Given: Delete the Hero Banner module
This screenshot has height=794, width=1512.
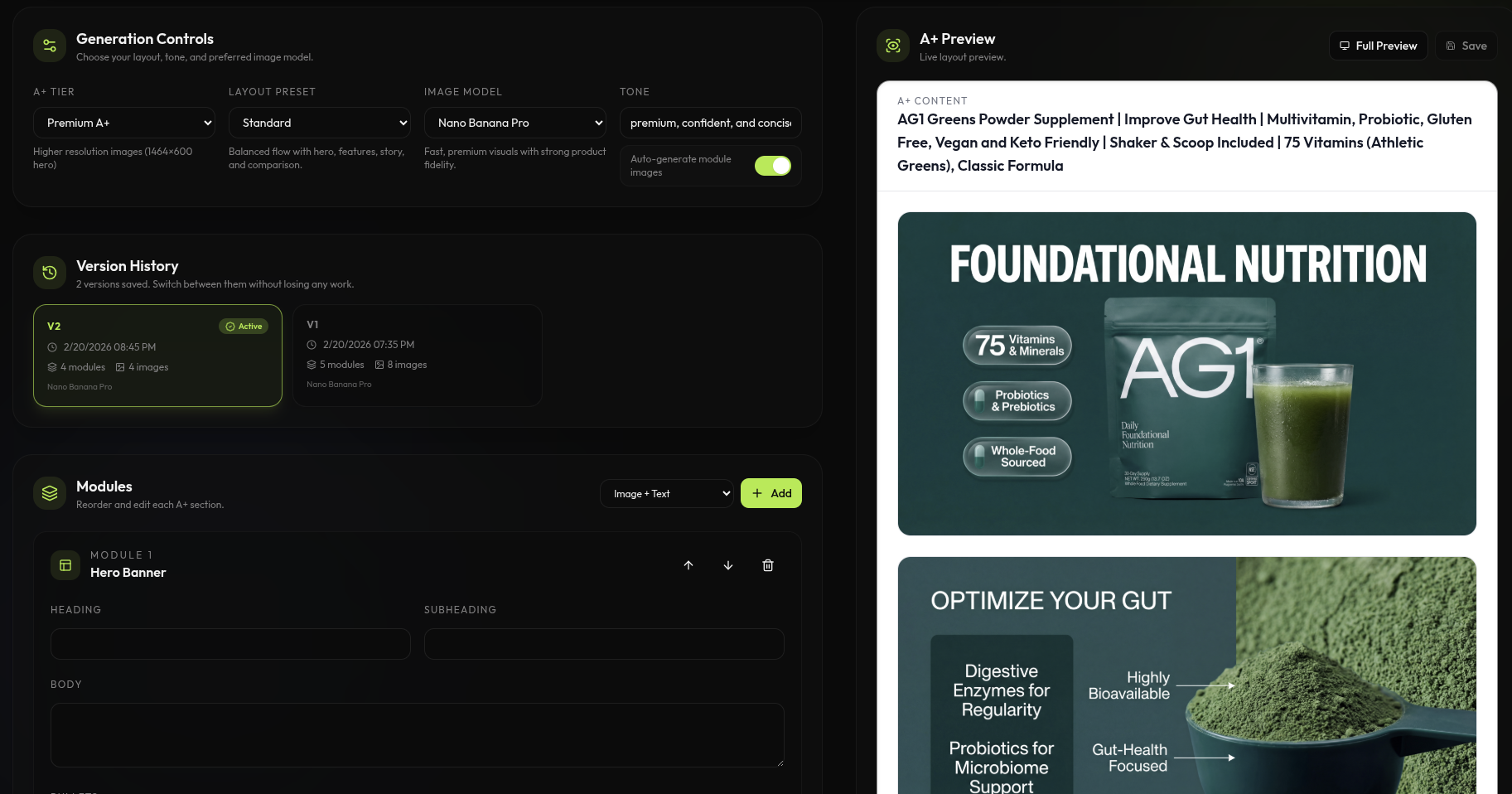Looking at the screenshot, I should click(x=768, y=565).
